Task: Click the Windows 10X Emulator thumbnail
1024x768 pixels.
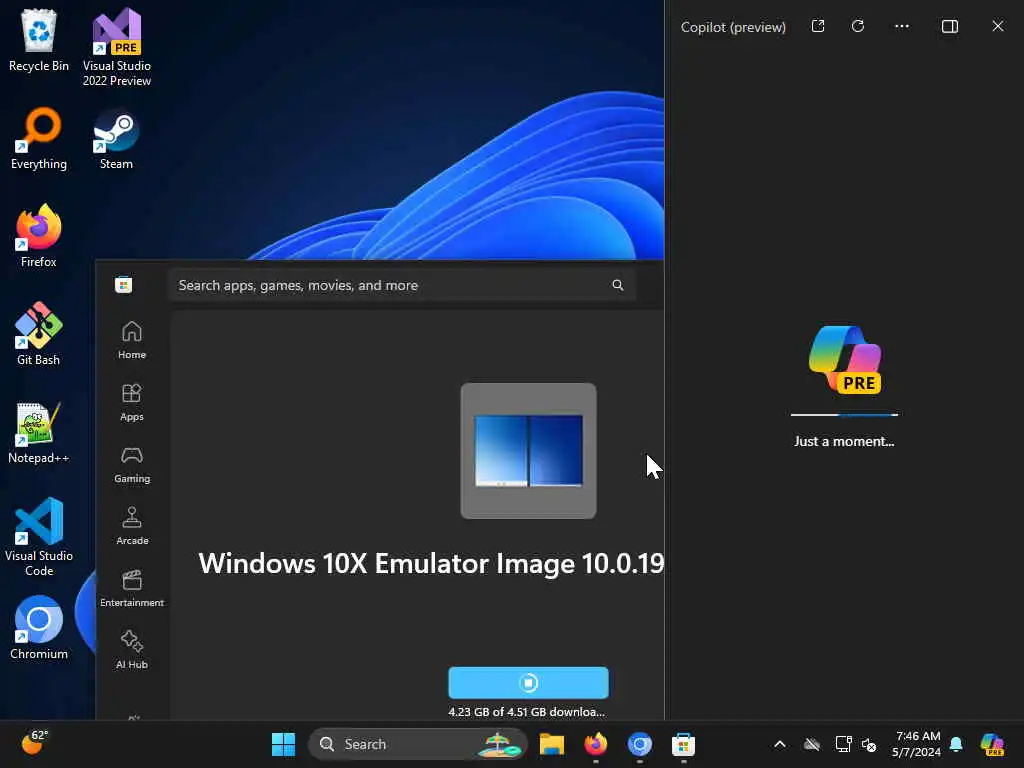Action: [x=528, y=451]
